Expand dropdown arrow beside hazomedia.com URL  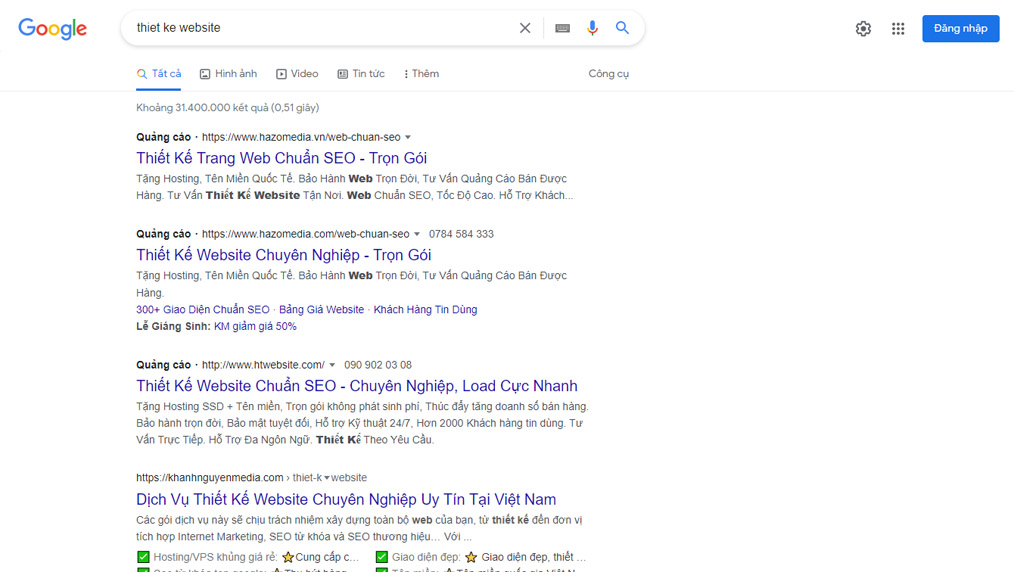click(417, 234)
